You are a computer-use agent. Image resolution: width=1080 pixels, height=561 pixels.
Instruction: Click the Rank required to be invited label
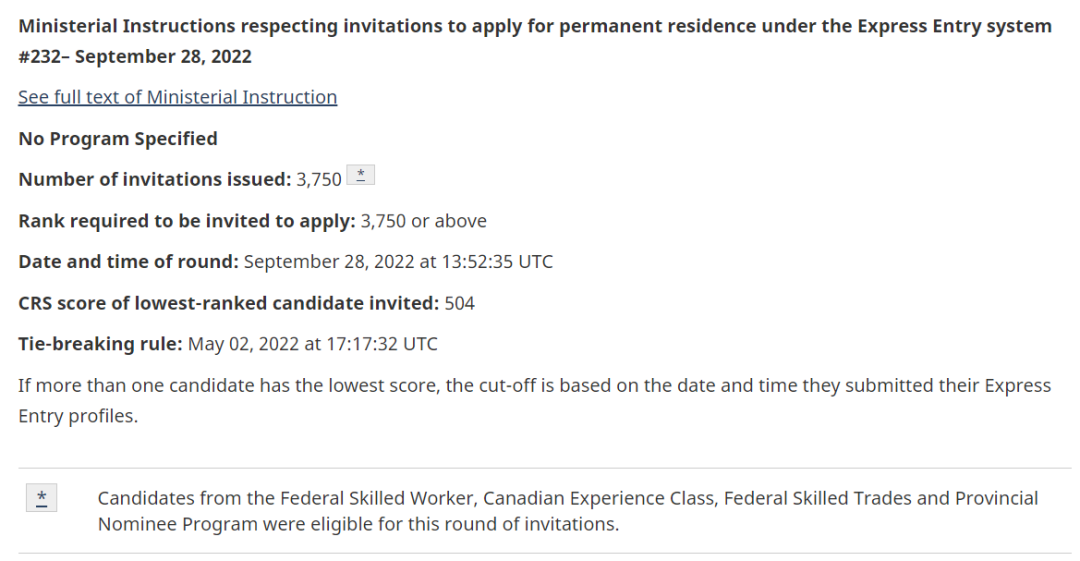tap(187, 221)
